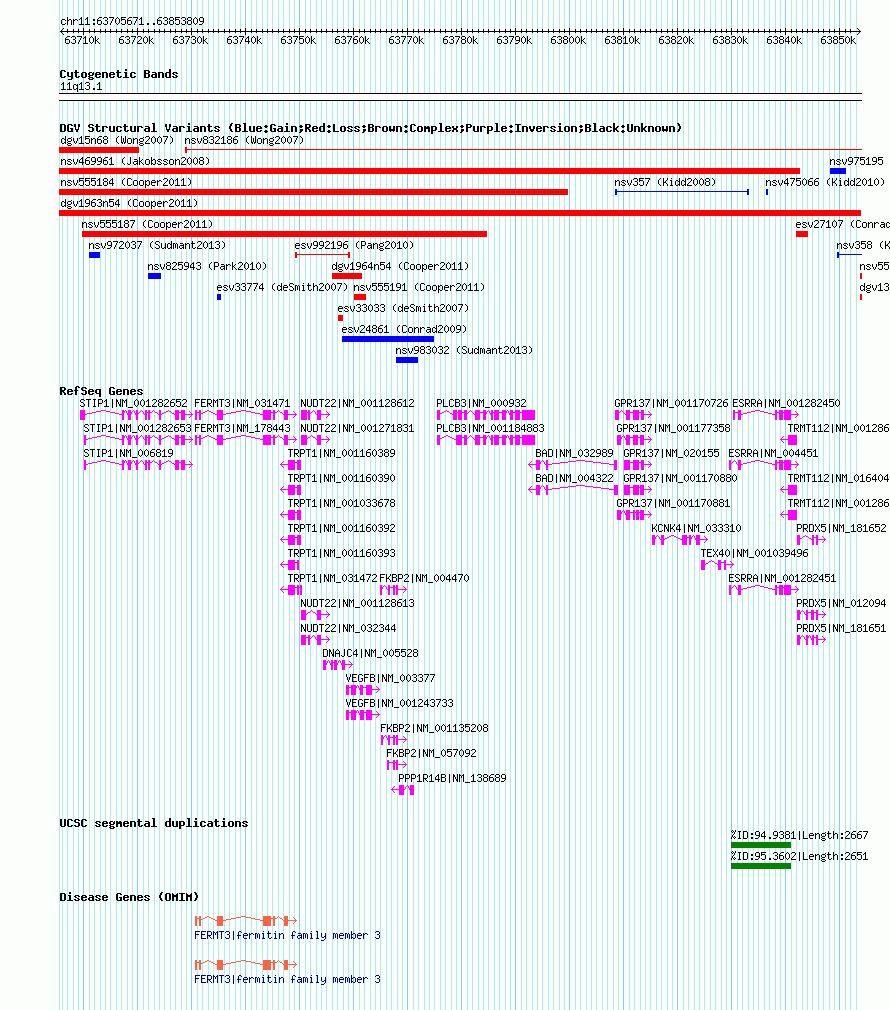Viewport: 890px width, 1010px height.
Task: Click the FKBP2|NM_004470 gene label
Action: [424, 578]
